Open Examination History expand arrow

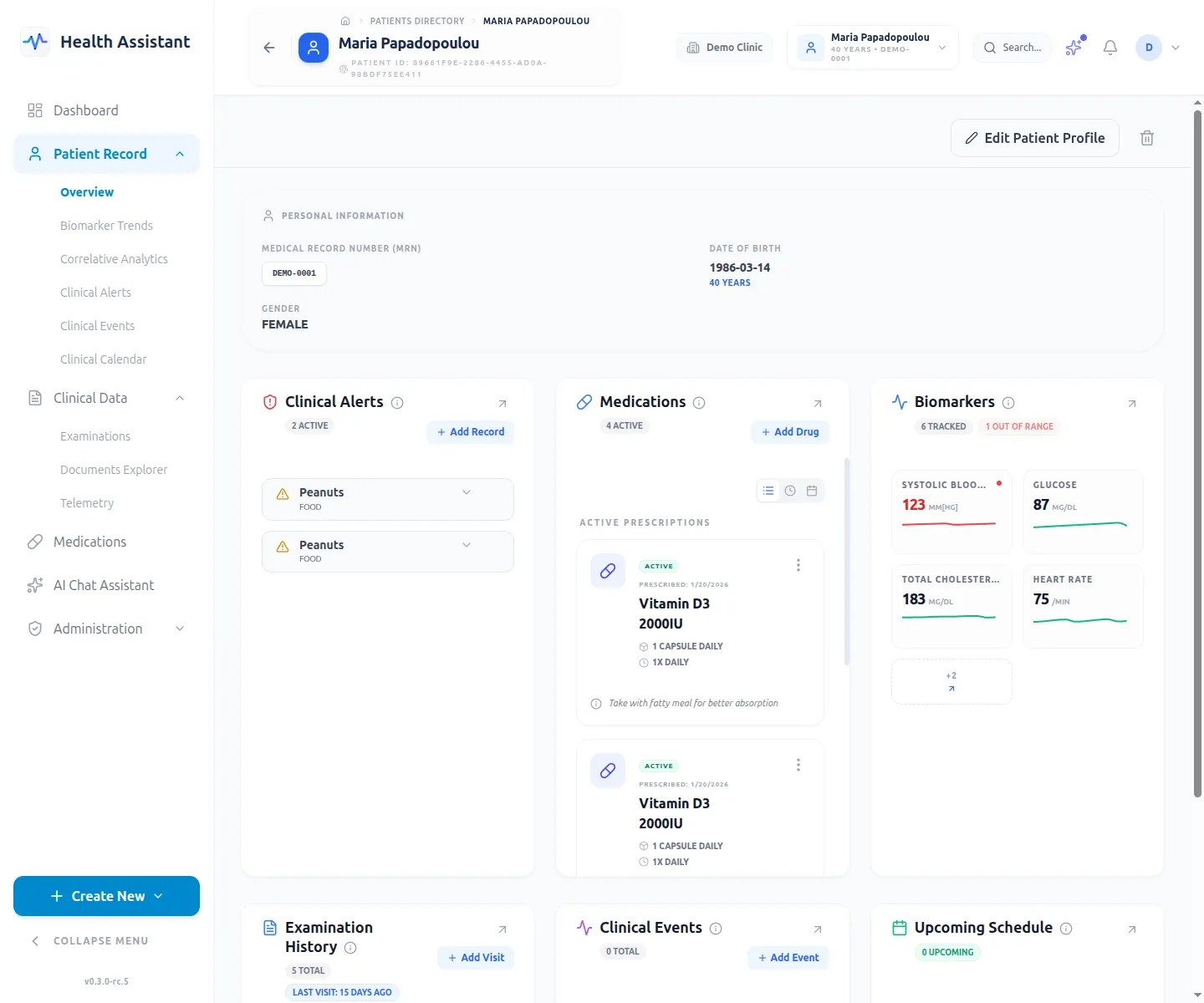click(503, 929)
